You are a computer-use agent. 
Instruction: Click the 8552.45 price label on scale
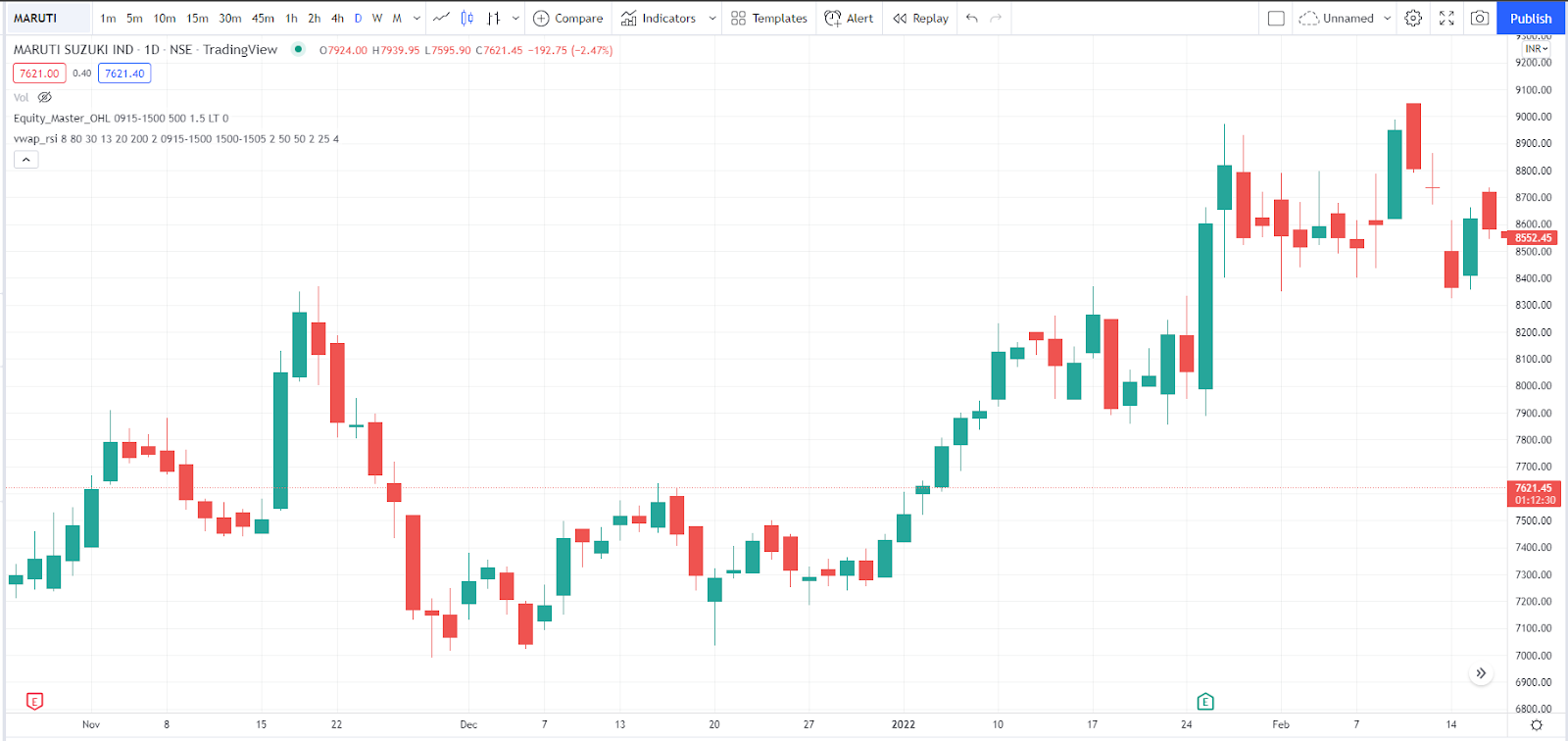click(x=1533, y=237)
